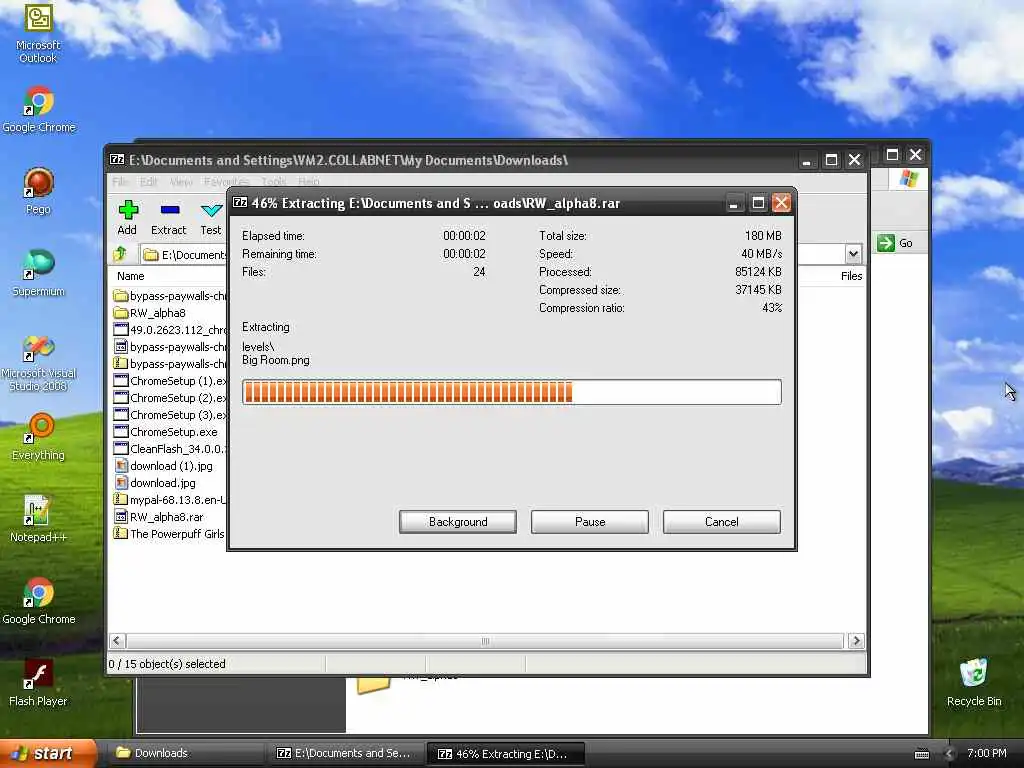Screen dimensions: 1024x768
Task: Expand hidden system tray icons arrow
Action: point(950,754)
